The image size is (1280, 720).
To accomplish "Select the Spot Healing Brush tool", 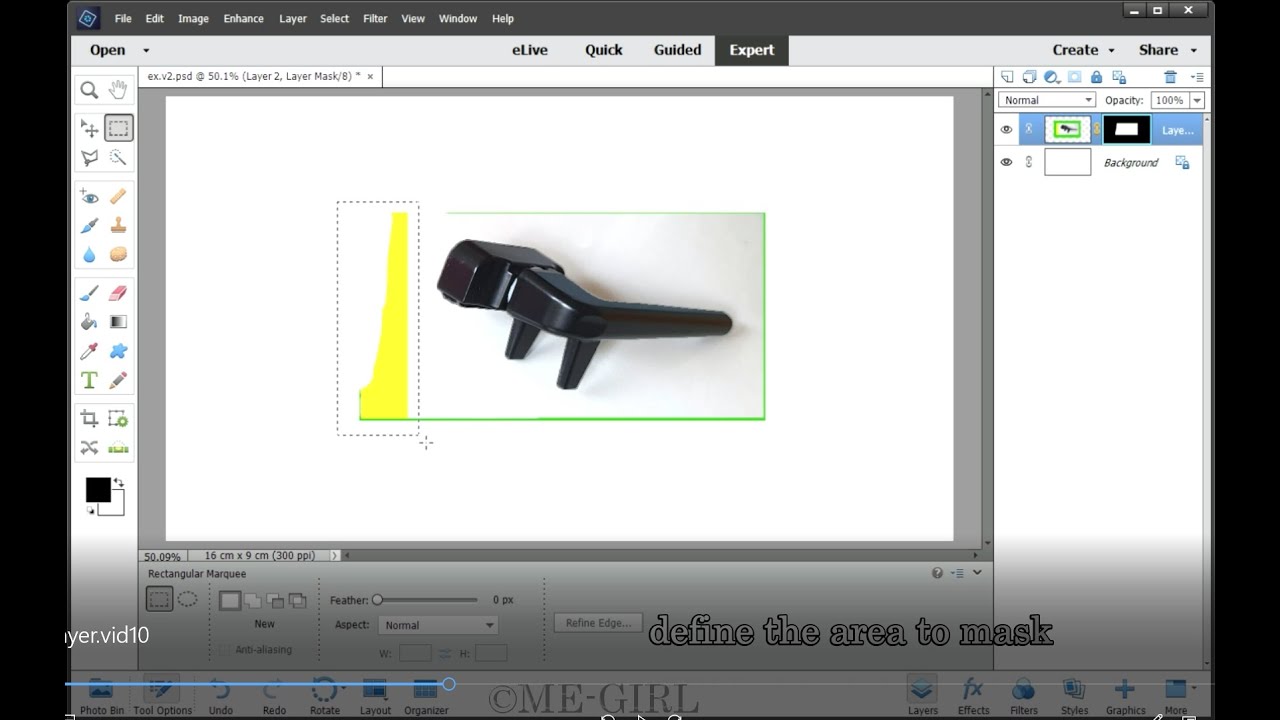I will pyautogui.click(x=118, y=196).
